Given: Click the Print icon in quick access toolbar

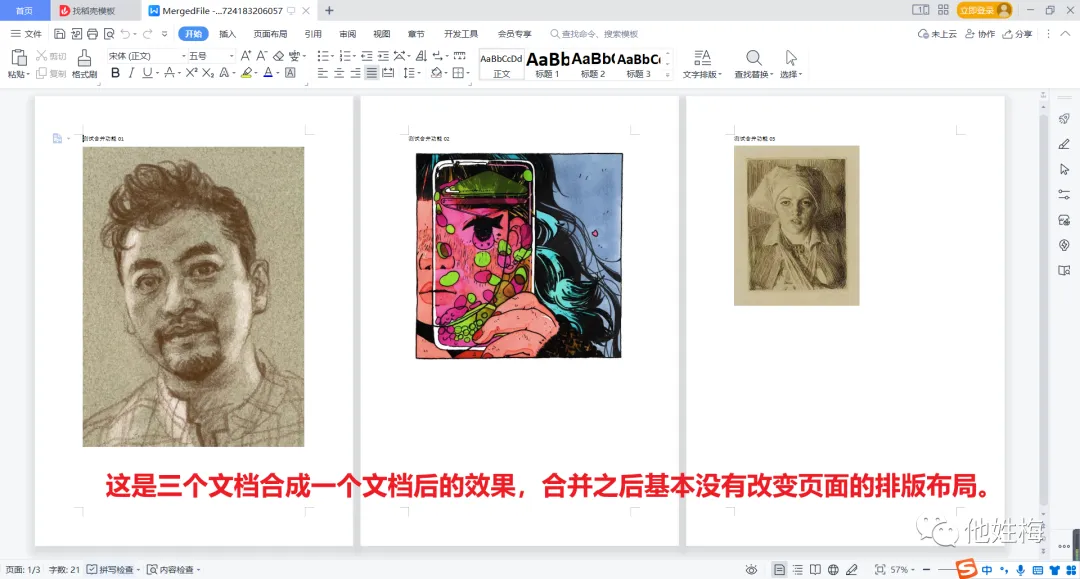Looking at the screenshot, I should pyautogui.click(x=92, y=34).
